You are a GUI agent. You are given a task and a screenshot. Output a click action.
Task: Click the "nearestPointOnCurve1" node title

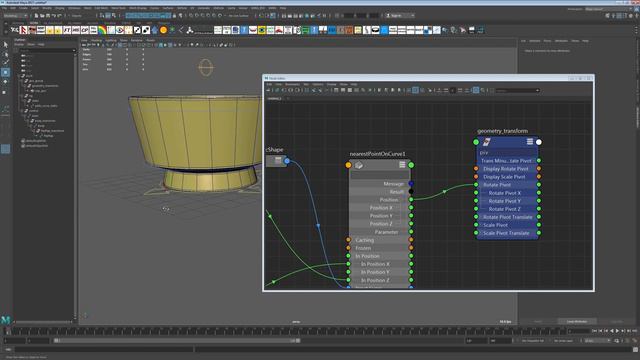[378, 154]
